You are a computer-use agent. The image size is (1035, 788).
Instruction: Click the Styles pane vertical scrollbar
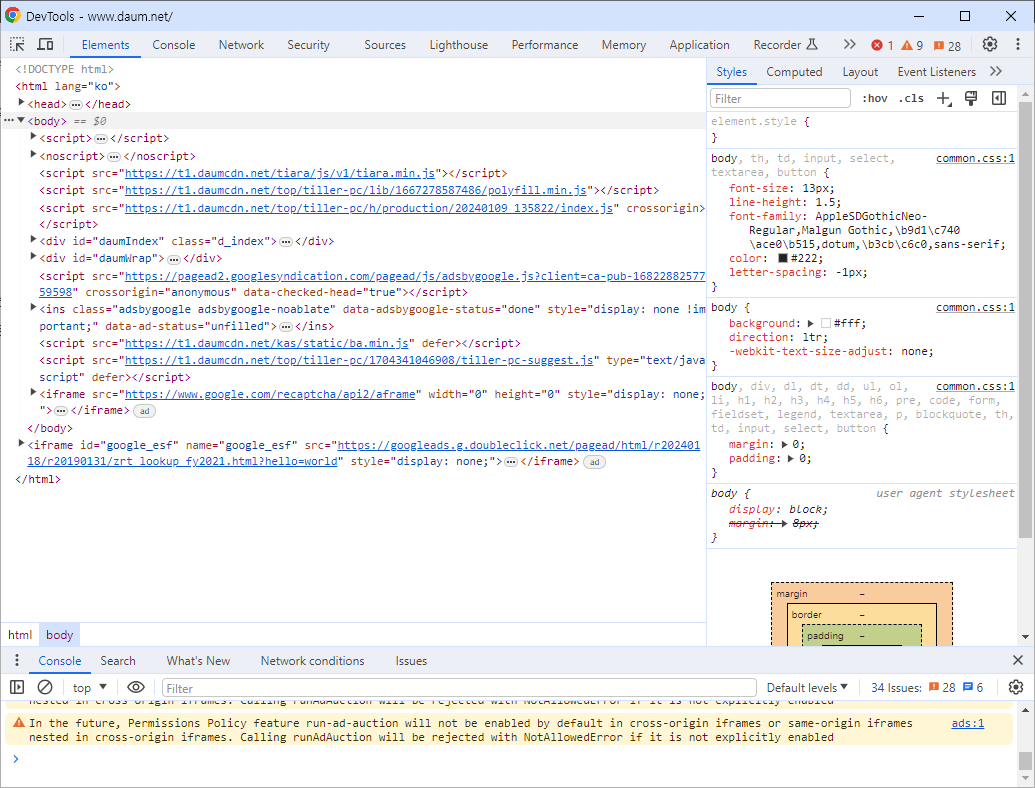[x=1025, y=319]
